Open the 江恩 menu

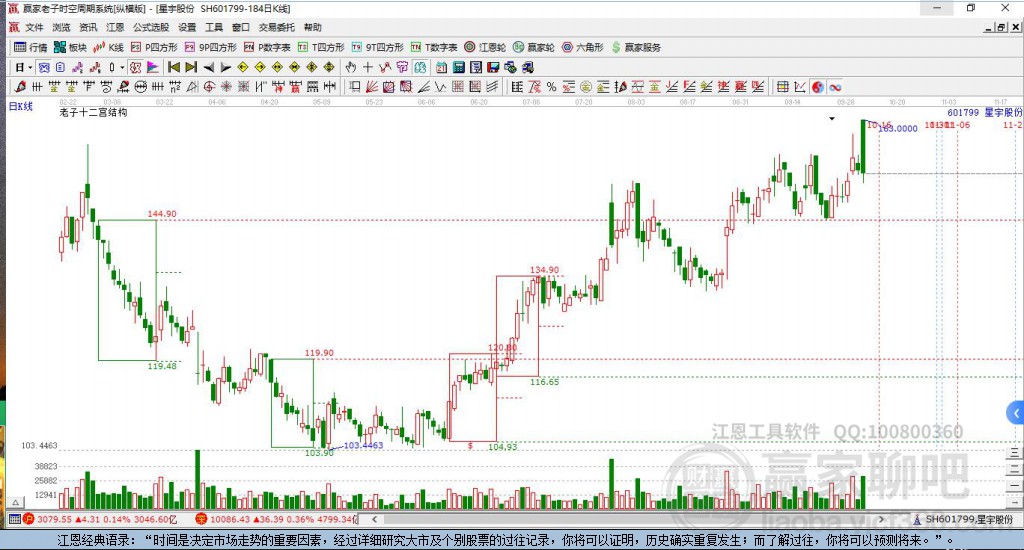coord(115,27)
